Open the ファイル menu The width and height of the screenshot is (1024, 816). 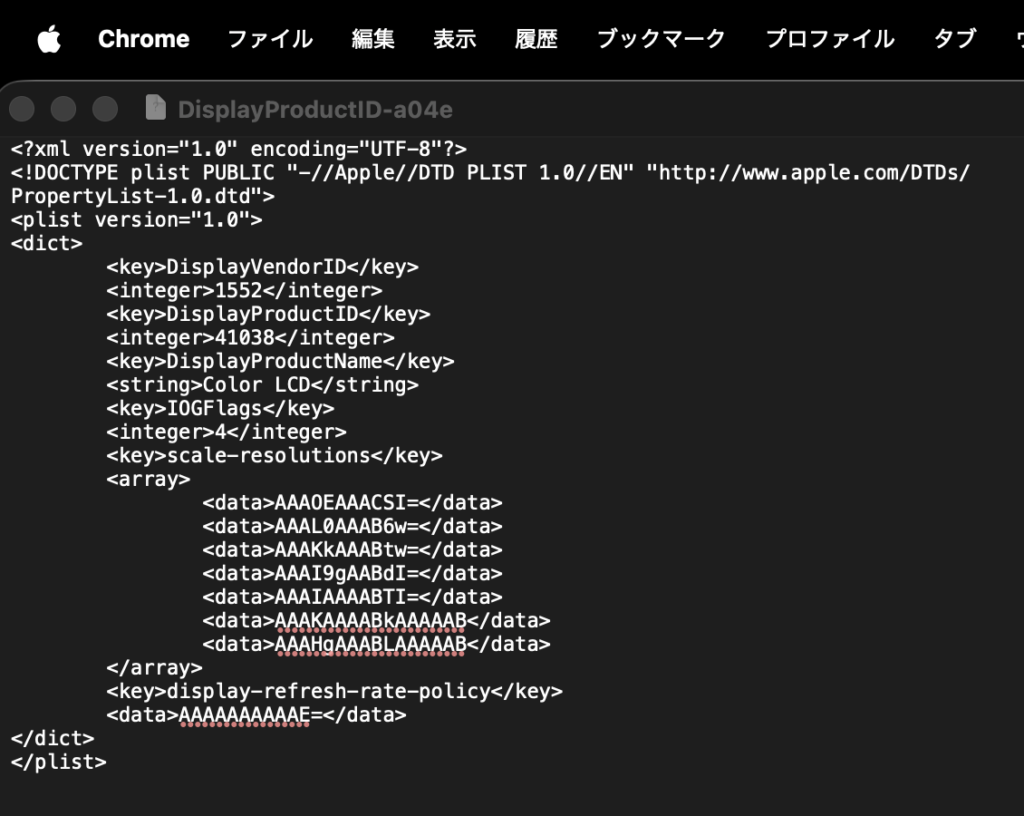coord(270,39)
